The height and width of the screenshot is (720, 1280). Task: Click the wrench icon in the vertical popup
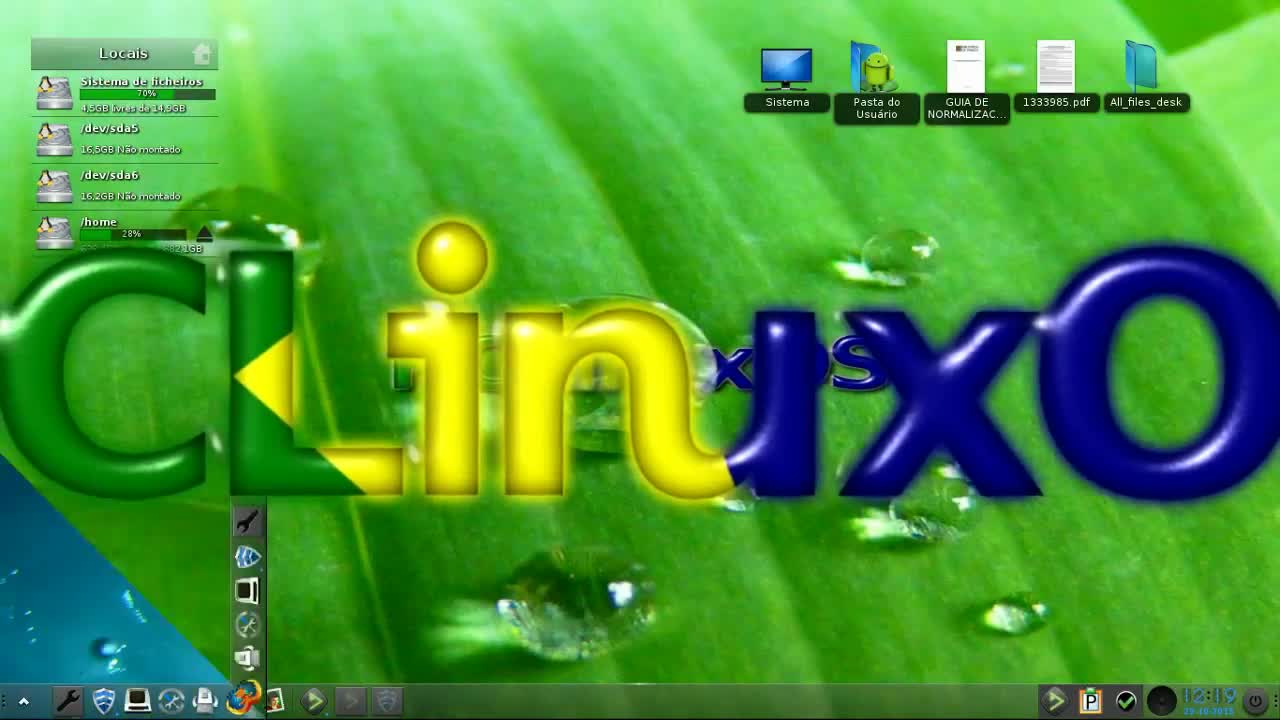tap(247, 521)
